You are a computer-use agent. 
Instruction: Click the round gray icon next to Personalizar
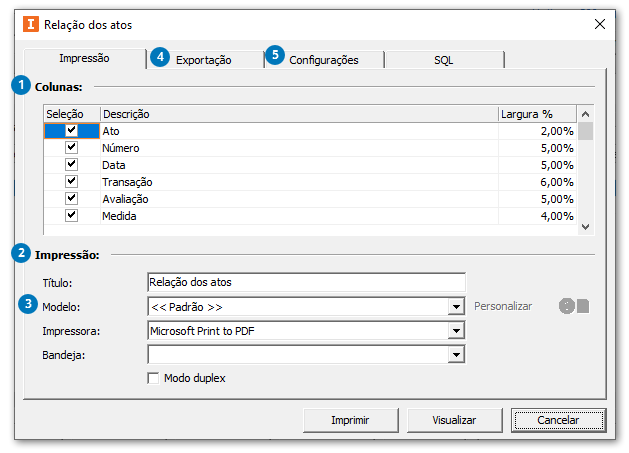coord(567,306)
